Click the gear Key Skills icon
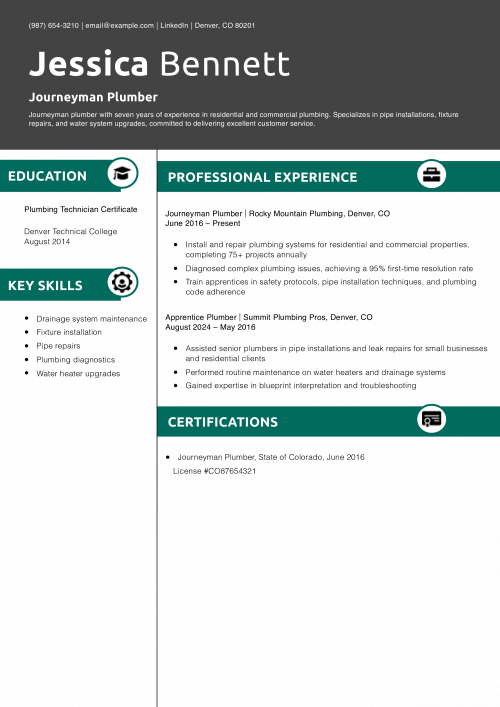 pyautogui.click(x=122, y=283)
